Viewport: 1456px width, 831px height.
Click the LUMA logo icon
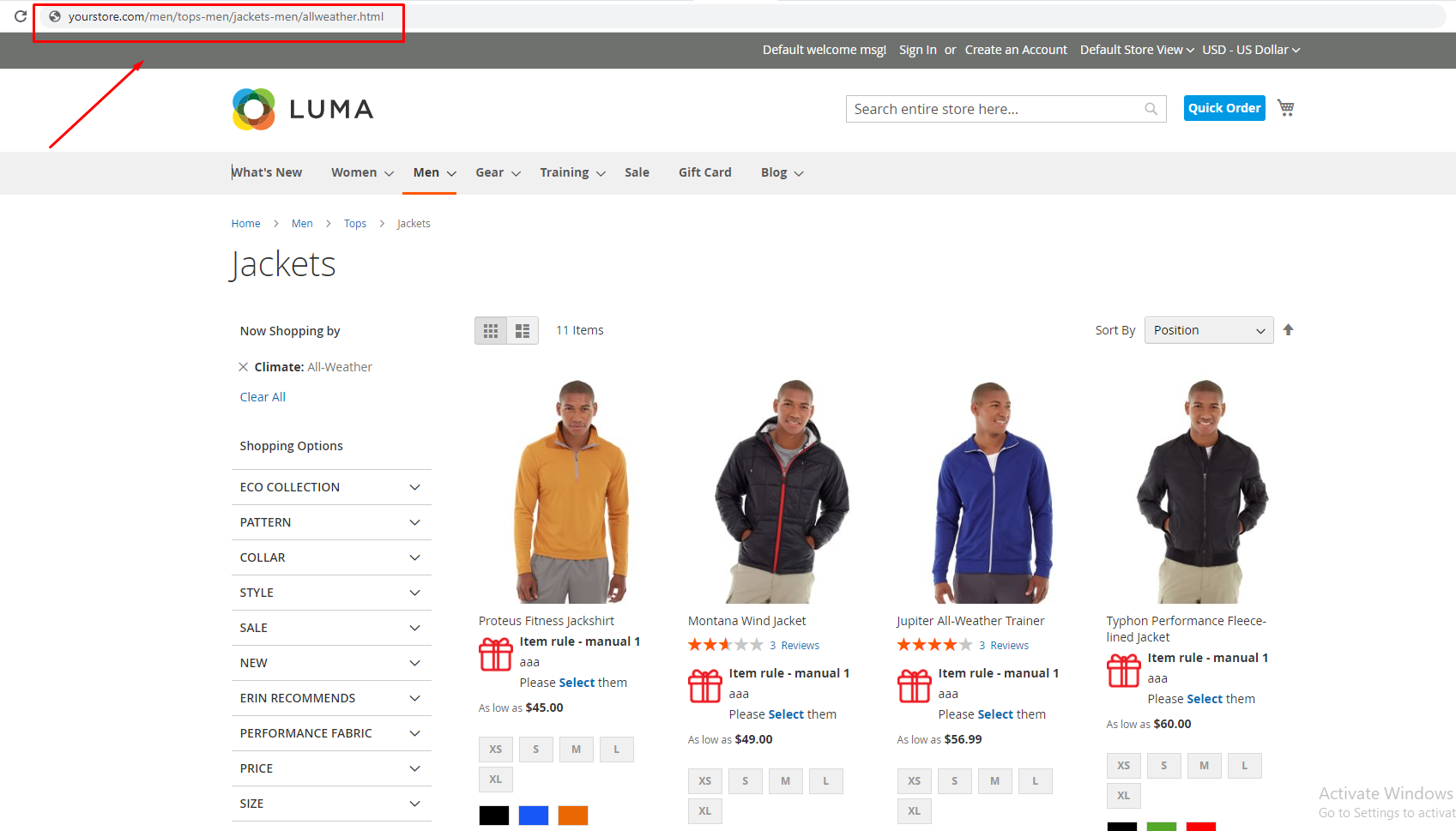[x=254, y=109]
